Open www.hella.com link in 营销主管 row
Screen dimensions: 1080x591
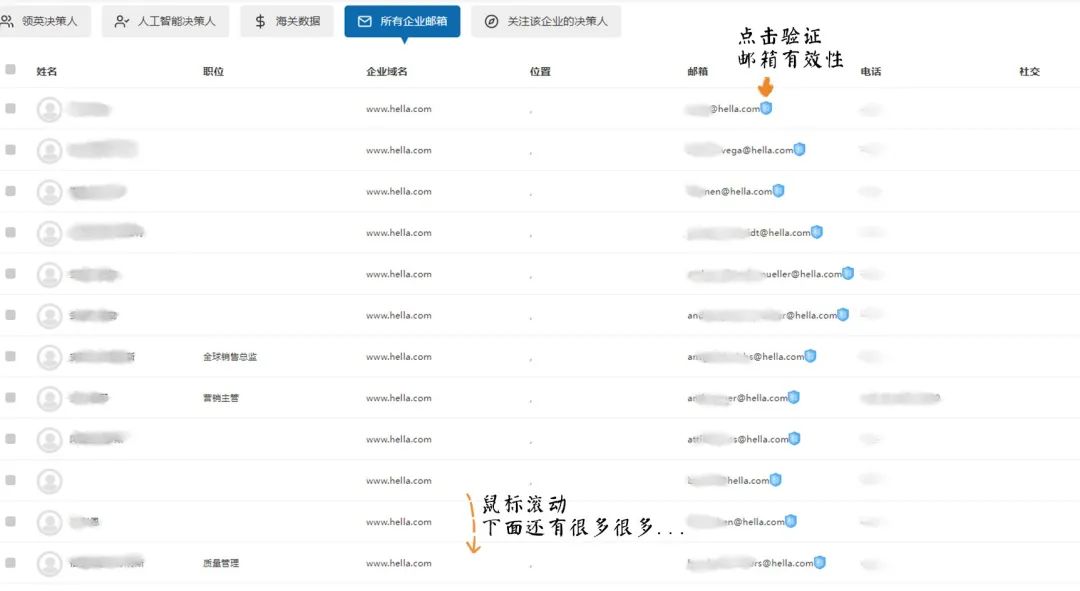pyautogui.click(x=398, y=398)
